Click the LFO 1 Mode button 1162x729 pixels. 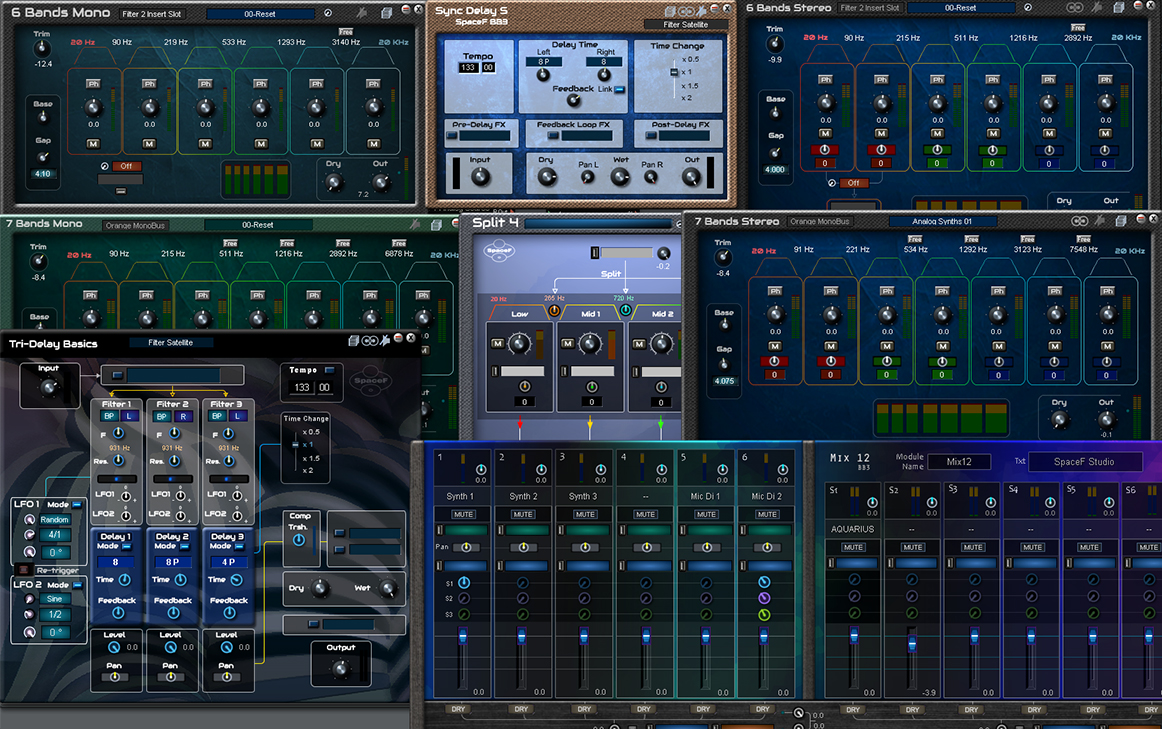(x=77, y=504)
